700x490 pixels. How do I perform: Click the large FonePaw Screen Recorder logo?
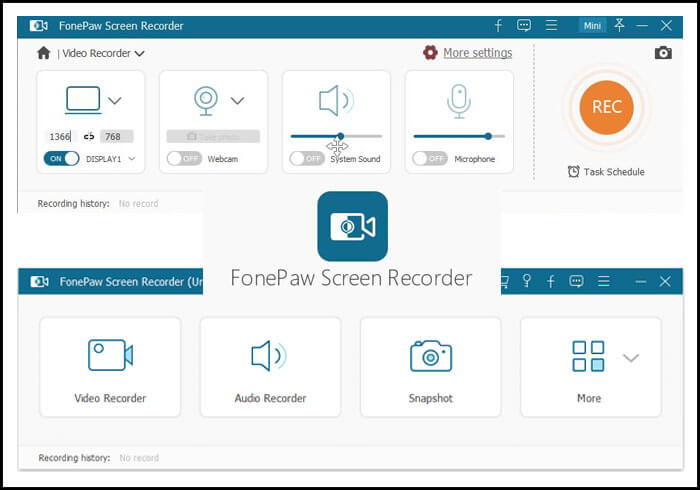point(352,226)
